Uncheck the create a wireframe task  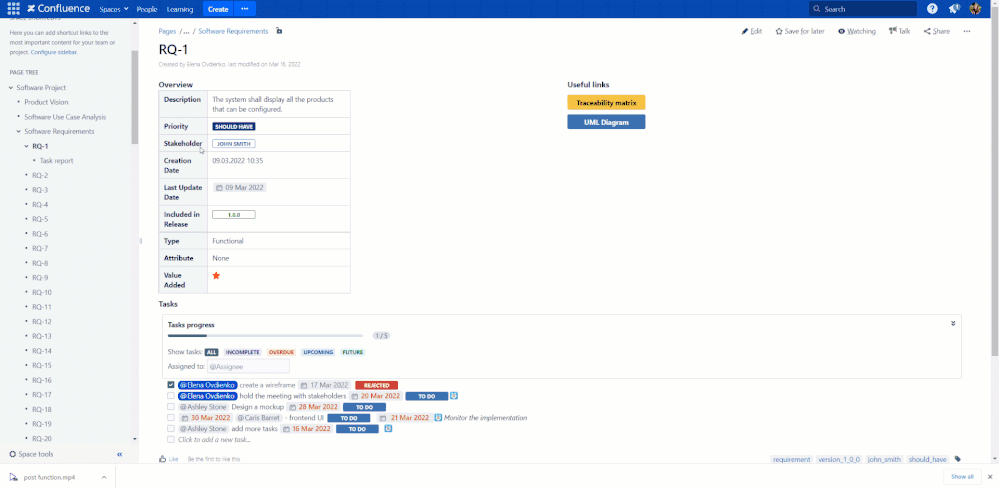(x=171, y=385)
